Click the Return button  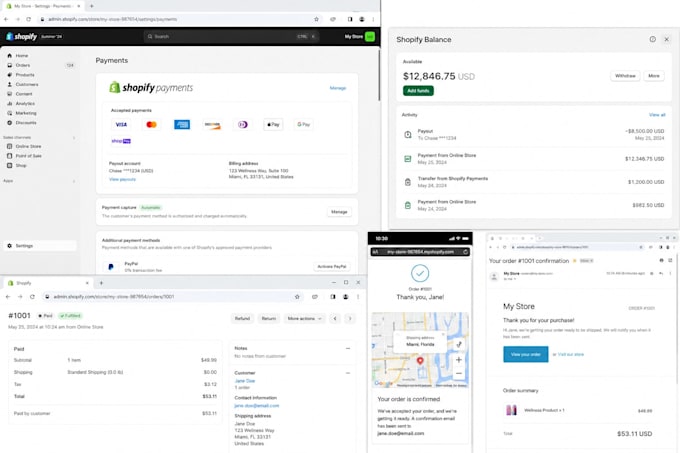coord(268,318)
